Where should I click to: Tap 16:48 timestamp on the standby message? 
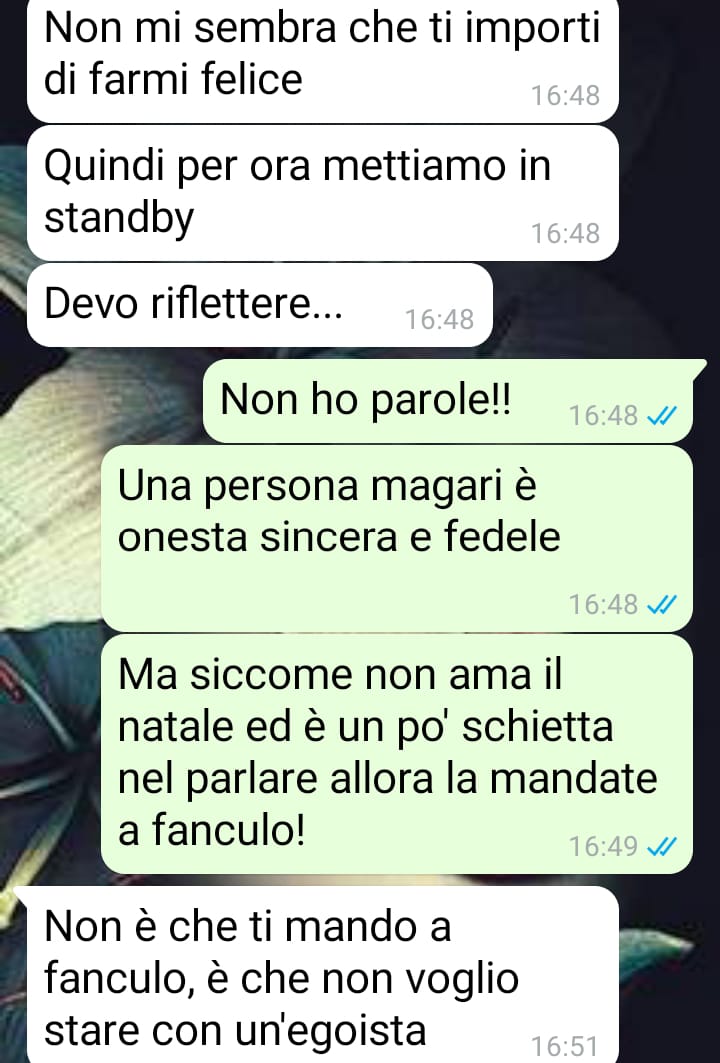[x=565, y=233]
